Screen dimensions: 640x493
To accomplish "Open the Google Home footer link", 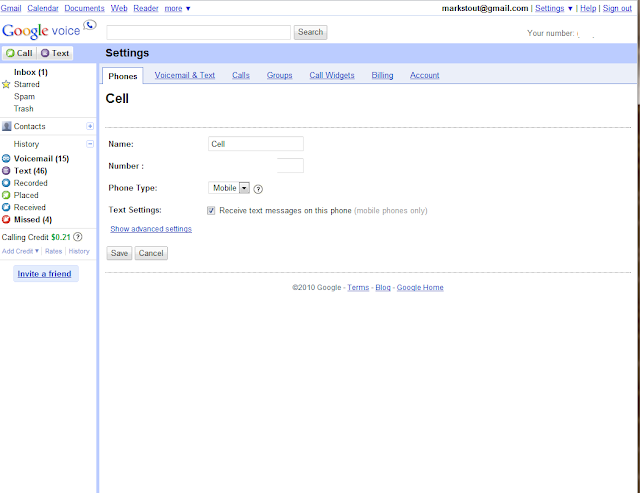I will pyautogui.click(x=420, y=287).
